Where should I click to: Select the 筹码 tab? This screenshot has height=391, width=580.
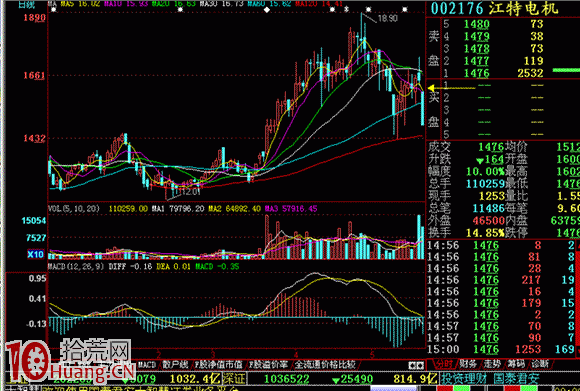click(x=516, y=364)
